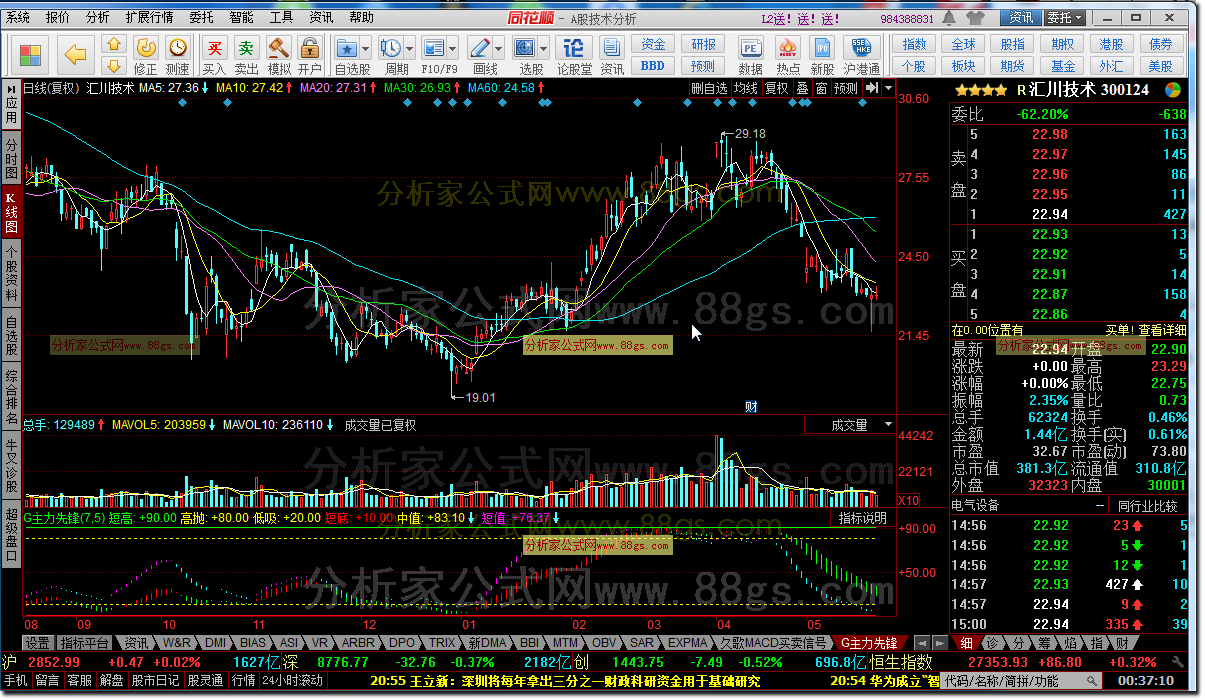Select the BIAS indicator tab

tap(253, 642)
